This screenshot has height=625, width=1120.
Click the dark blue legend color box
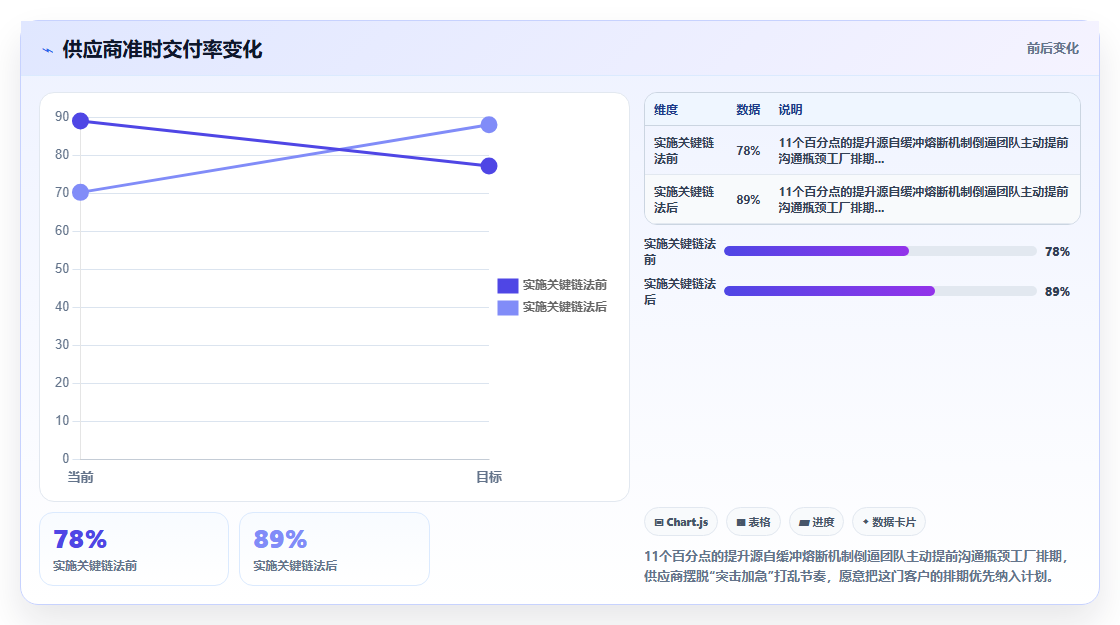point(508,285)
